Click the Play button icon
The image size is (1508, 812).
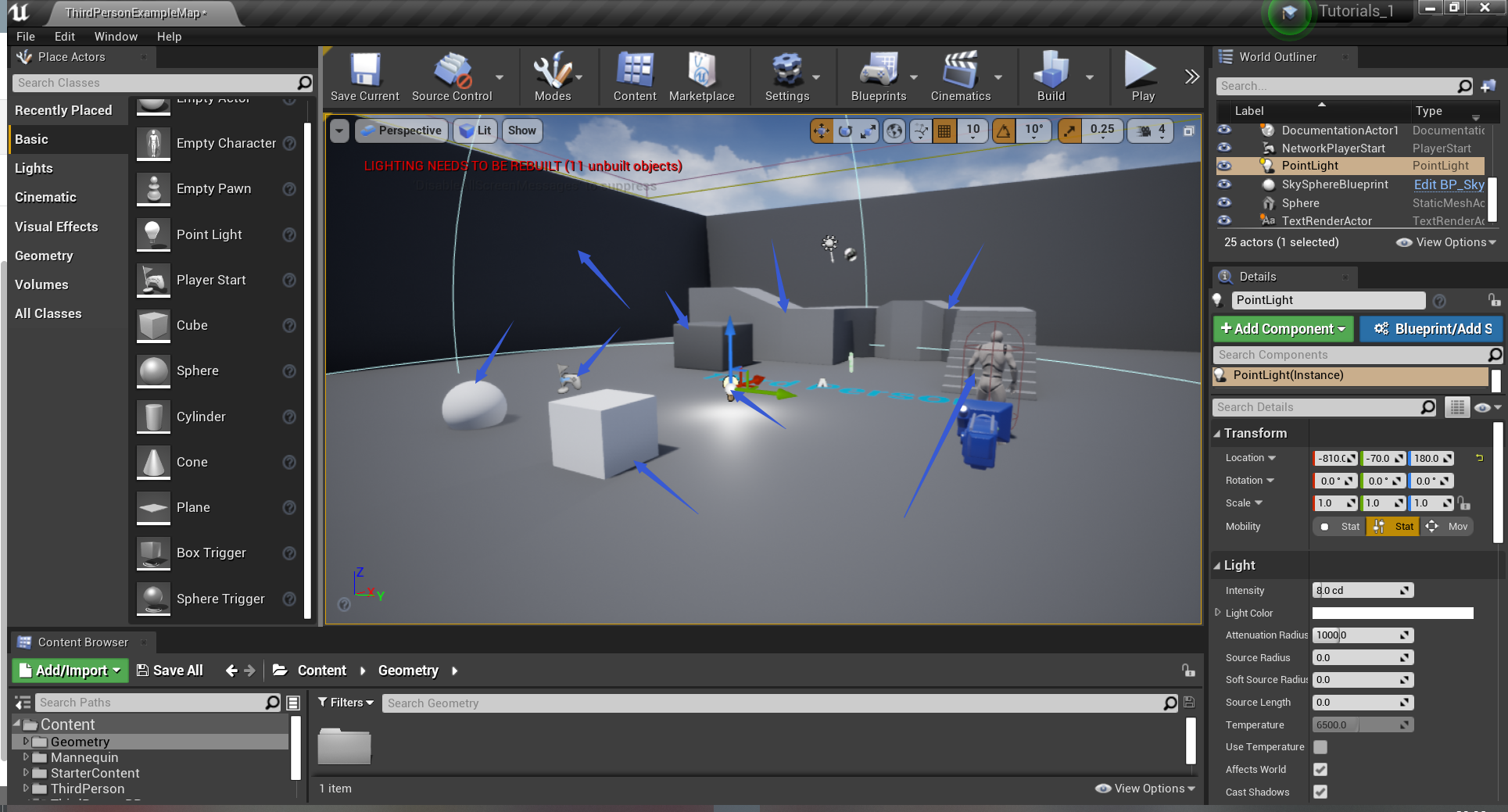click(1141, 77)
